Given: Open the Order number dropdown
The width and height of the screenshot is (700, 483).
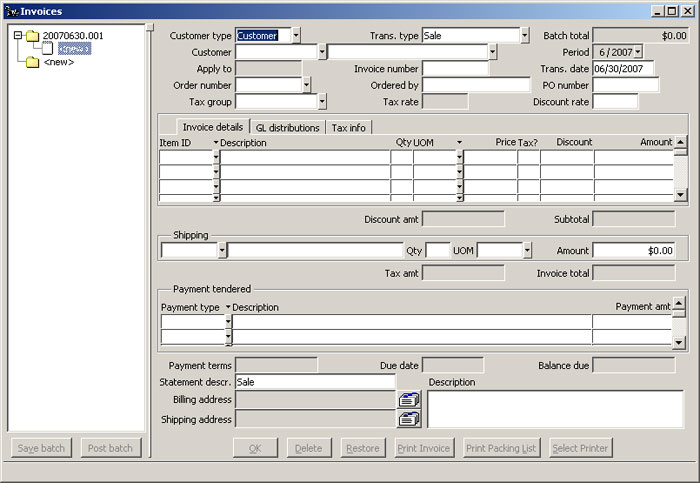Looking at the screenshot, I should coord(306,85).
